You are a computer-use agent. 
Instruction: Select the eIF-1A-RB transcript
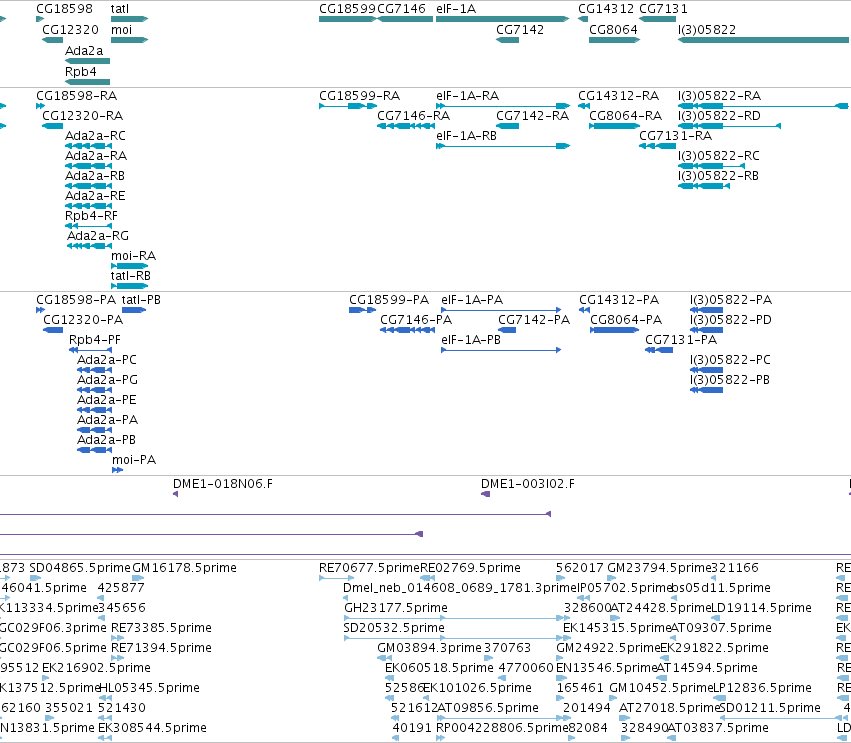(503, 146)
